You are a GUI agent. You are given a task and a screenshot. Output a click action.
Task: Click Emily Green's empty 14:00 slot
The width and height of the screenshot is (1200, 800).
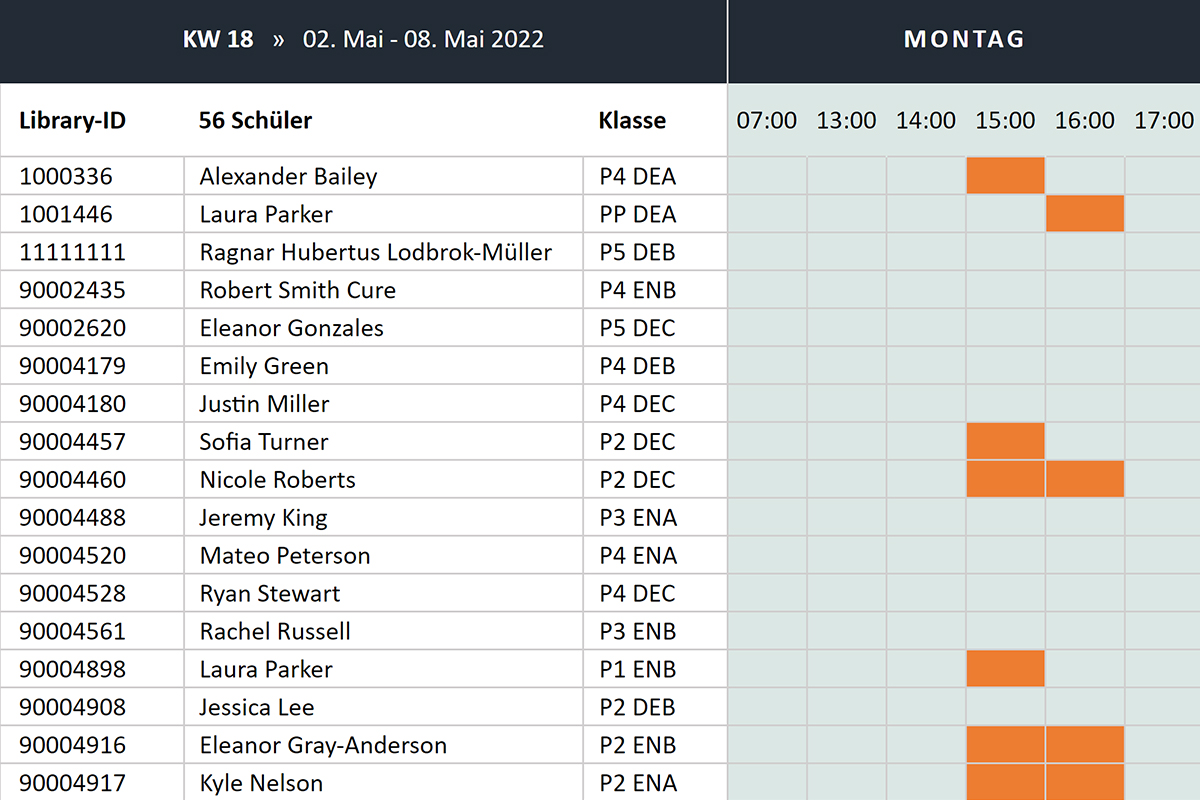pos(926,366)
